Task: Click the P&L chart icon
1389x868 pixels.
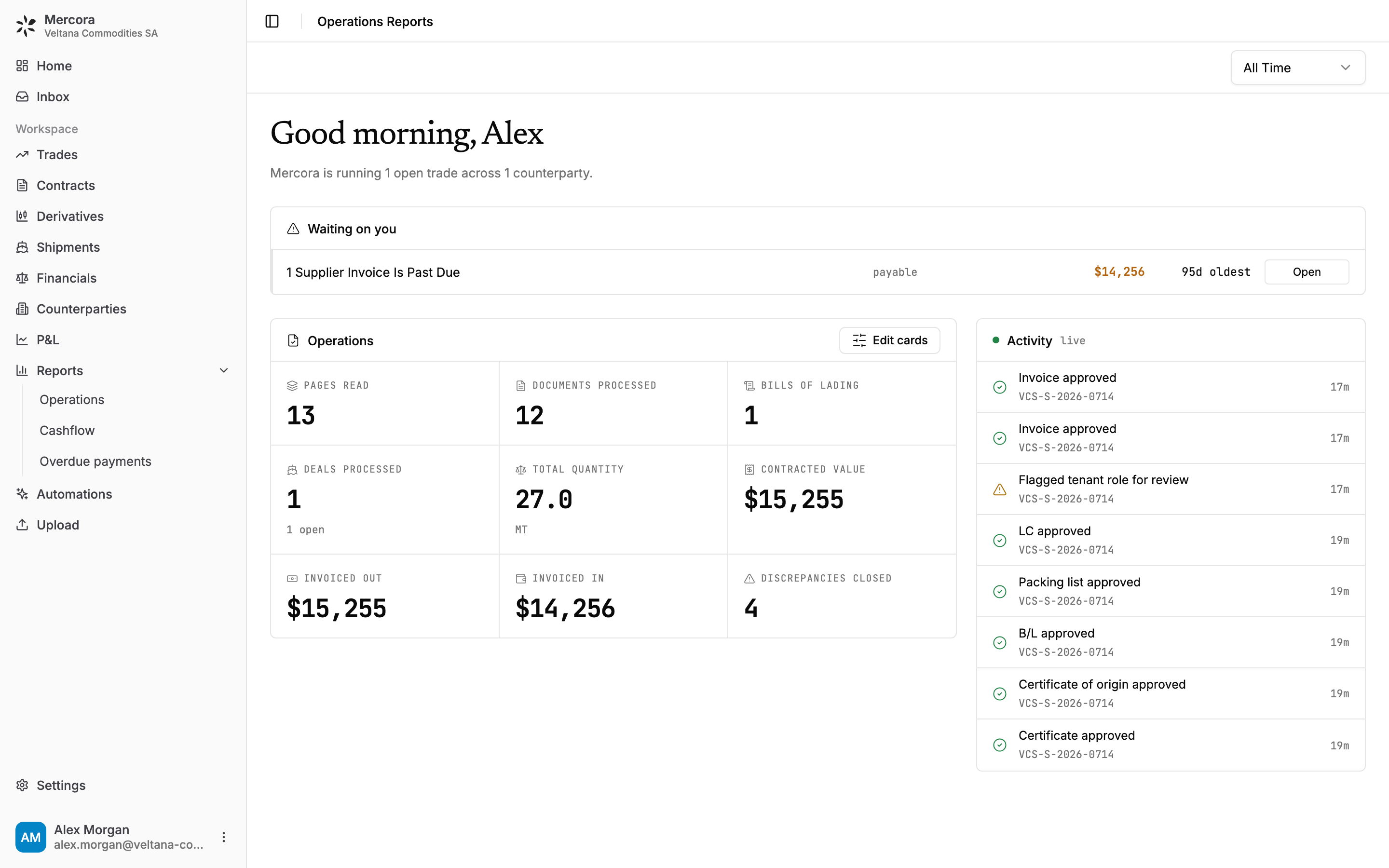Action: (x=22, y=340)
